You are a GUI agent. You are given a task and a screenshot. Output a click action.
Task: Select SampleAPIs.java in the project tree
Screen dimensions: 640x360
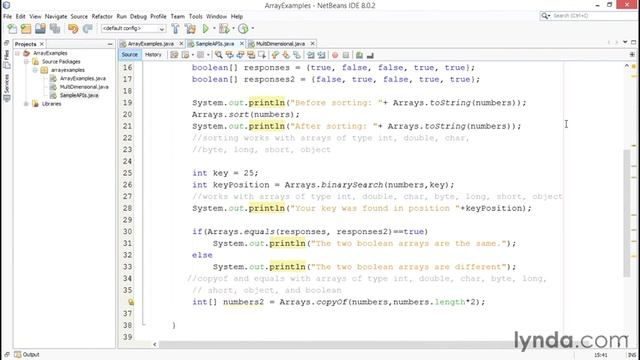(x=79, y=95)
